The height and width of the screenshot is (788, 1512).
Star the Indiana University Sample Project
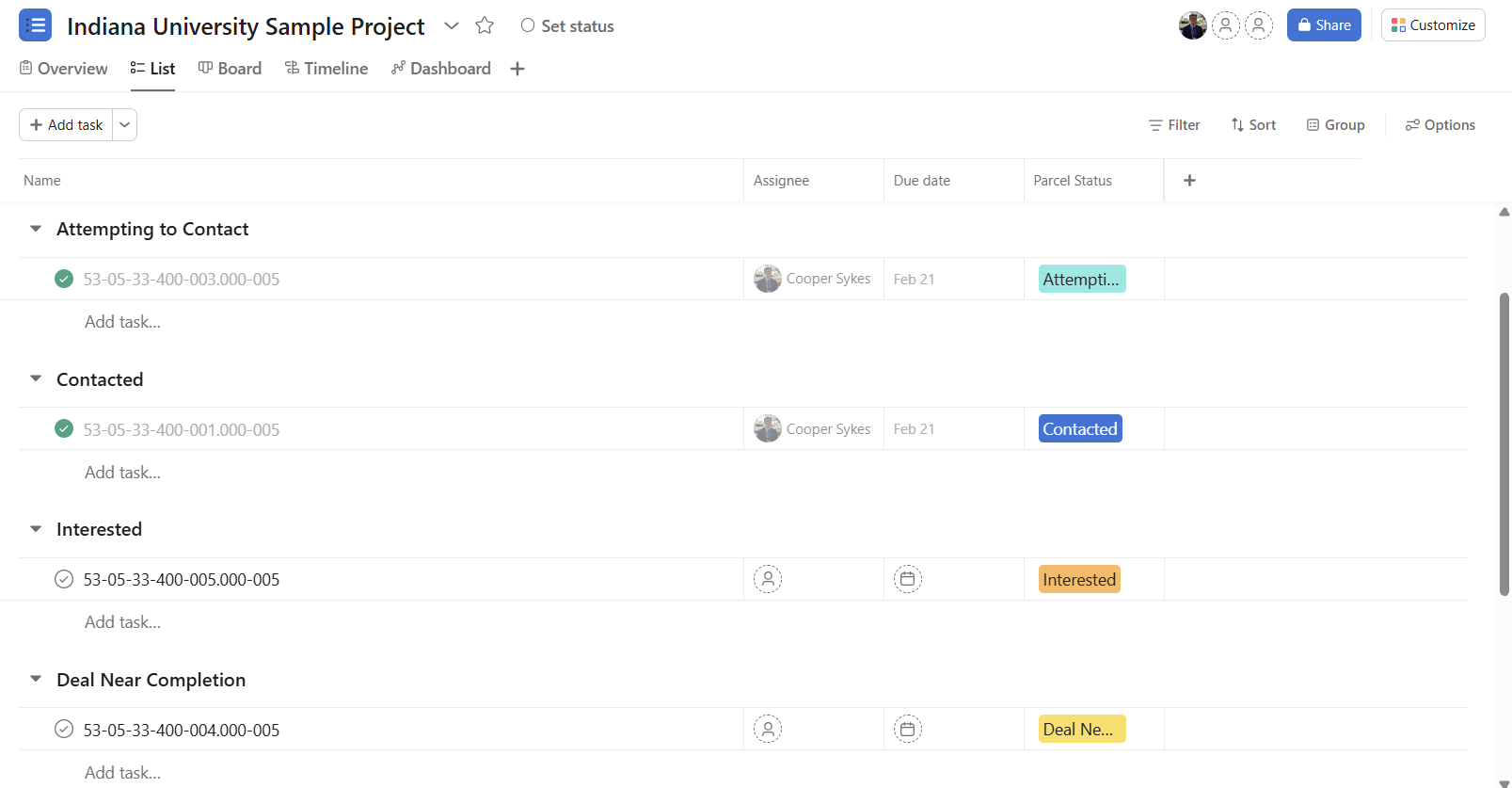(x=485, y=25)
